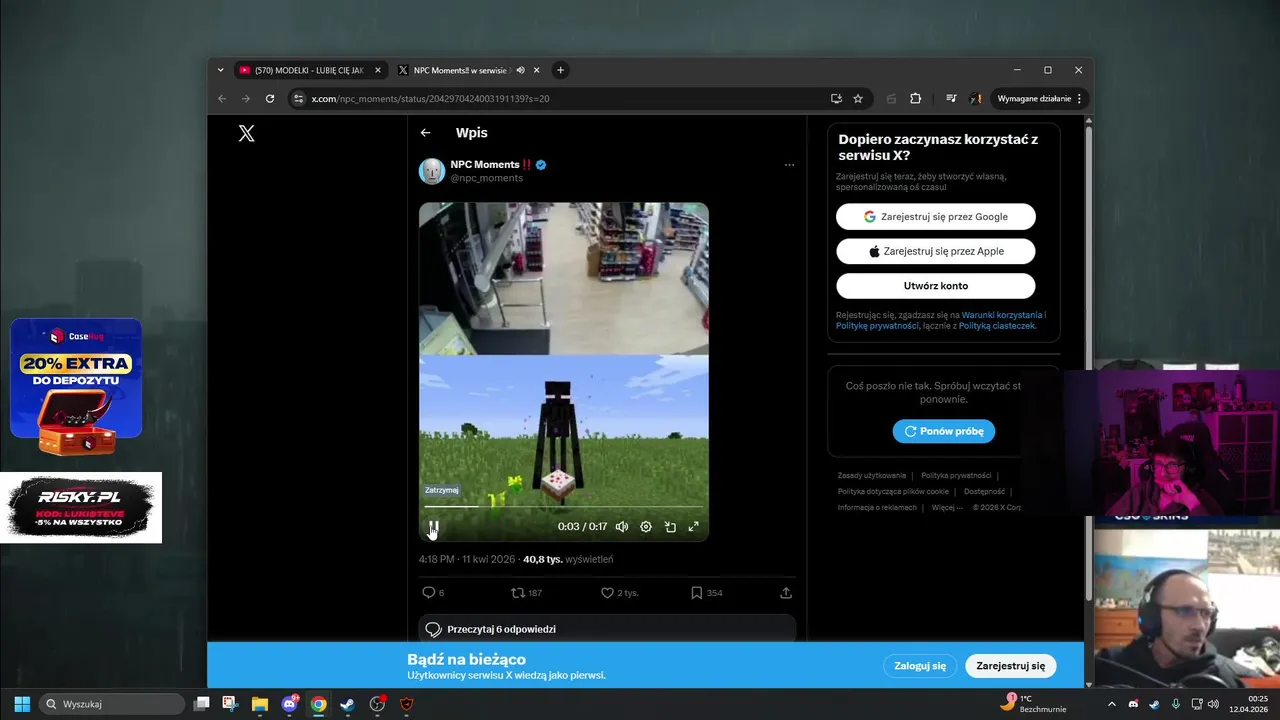Open the Polityką ciasteczek link
This screenshot has height=720, width=1280.
pos(997,326)
